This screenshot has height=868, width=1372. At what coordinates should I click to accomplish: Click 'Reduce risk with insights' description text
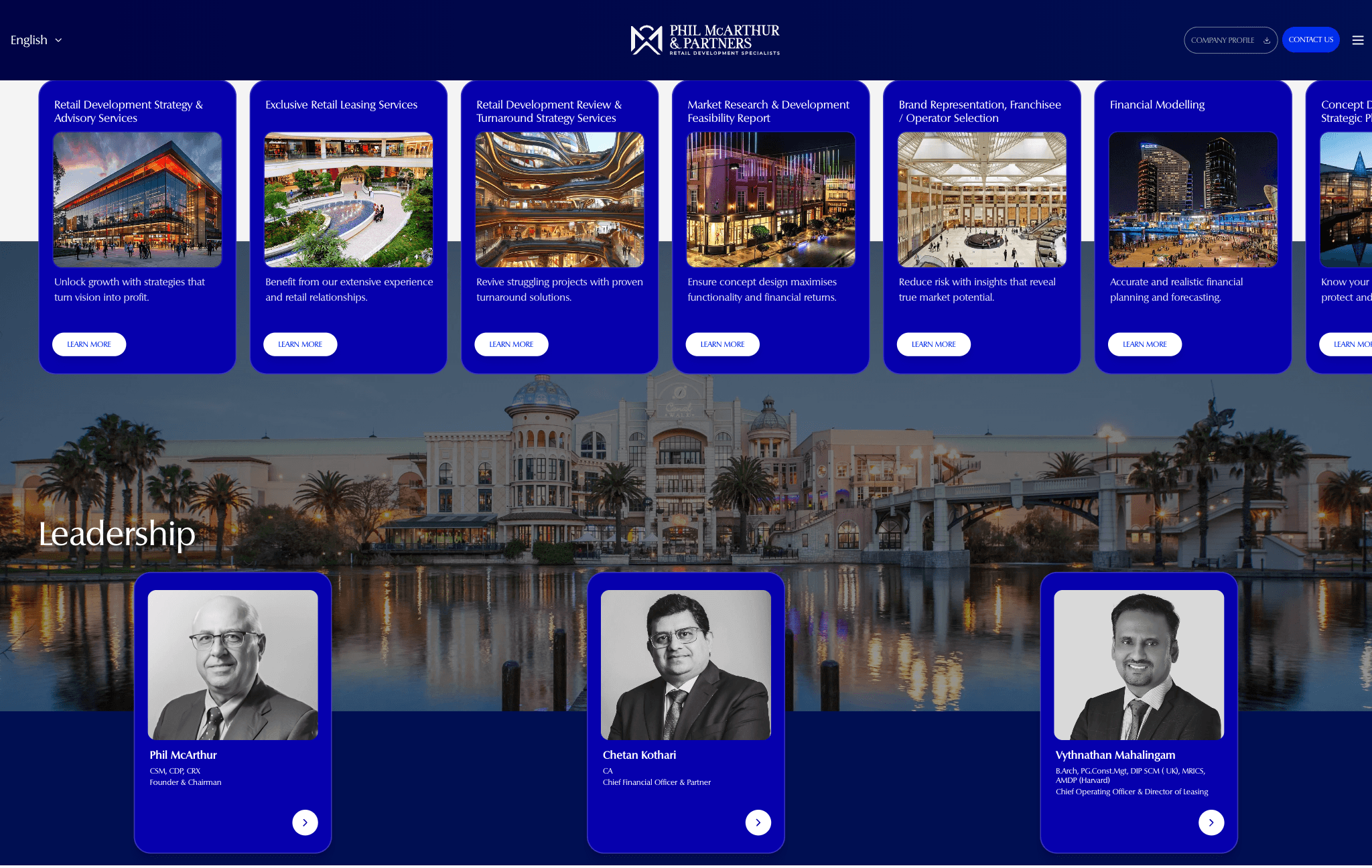coord(977,289)
